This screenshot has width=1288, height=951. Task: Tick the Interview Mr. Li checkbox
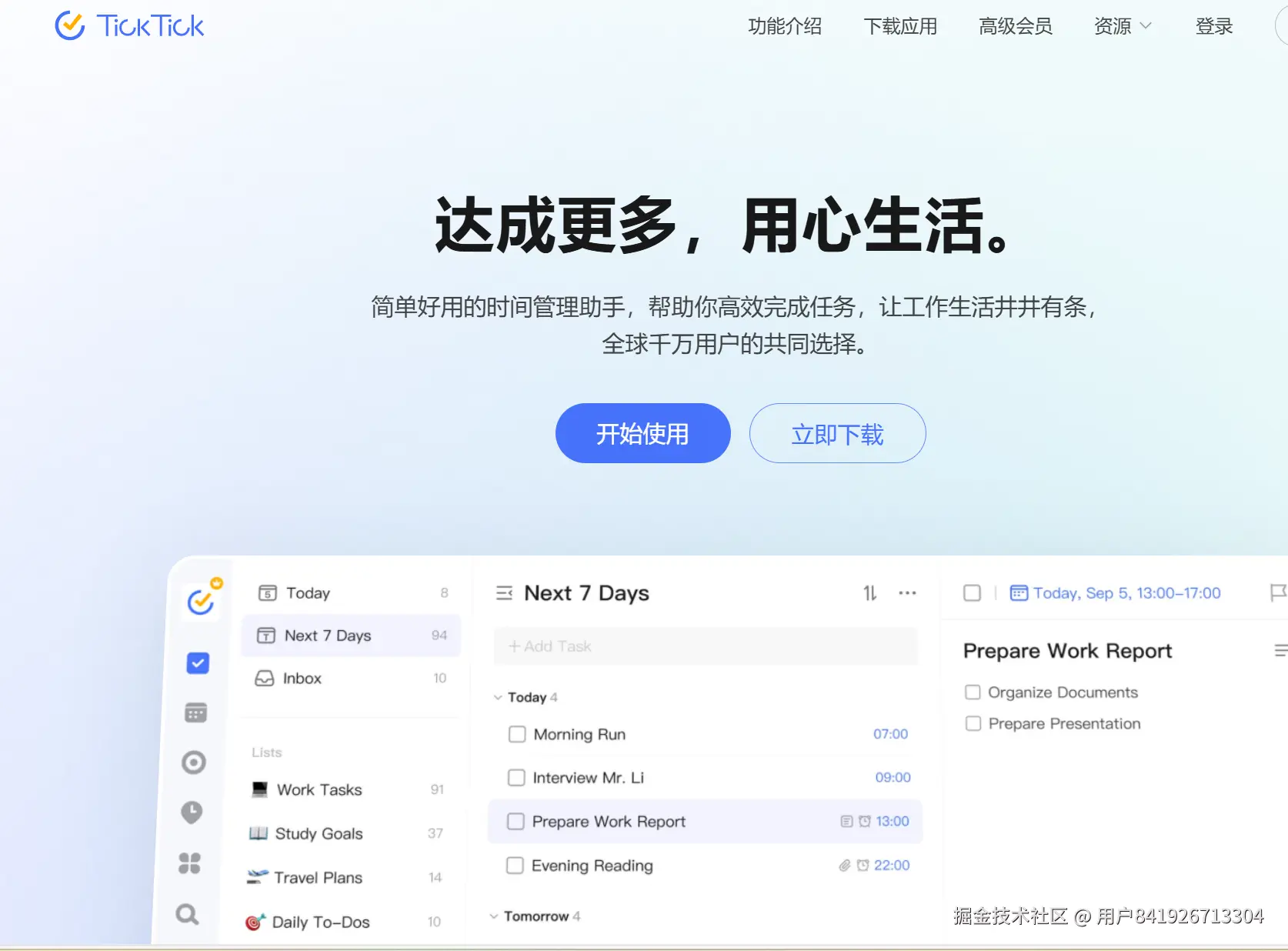[x=516, y=778]
